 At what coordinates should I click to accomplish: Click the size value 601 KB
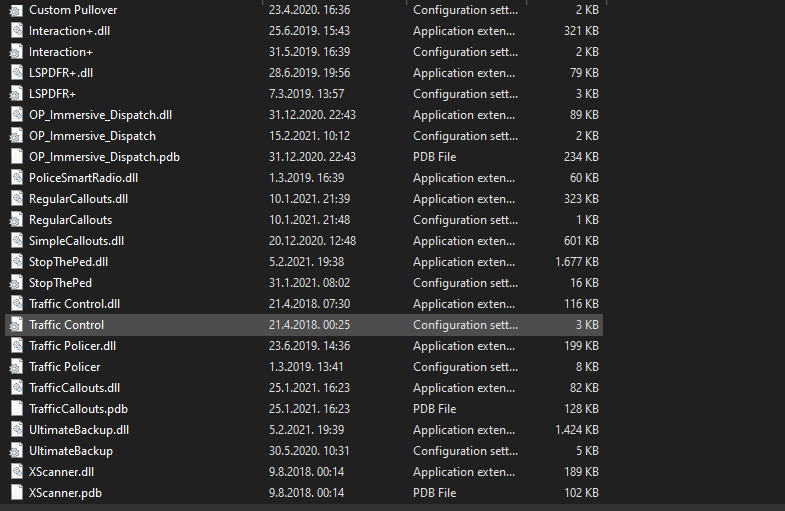(x=581, y=241)
